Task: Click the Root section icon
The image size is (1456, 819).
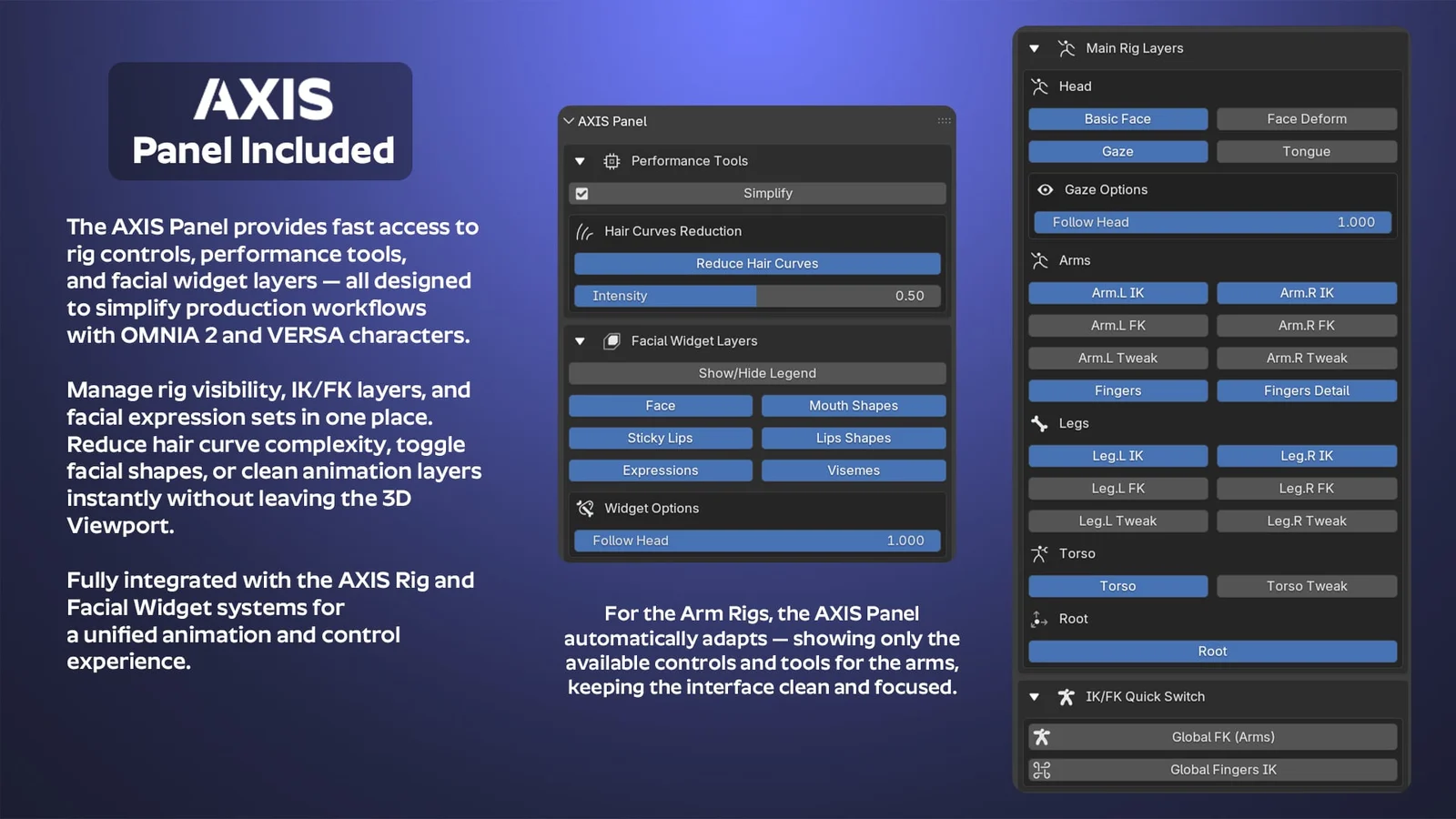Action: 1039,620
